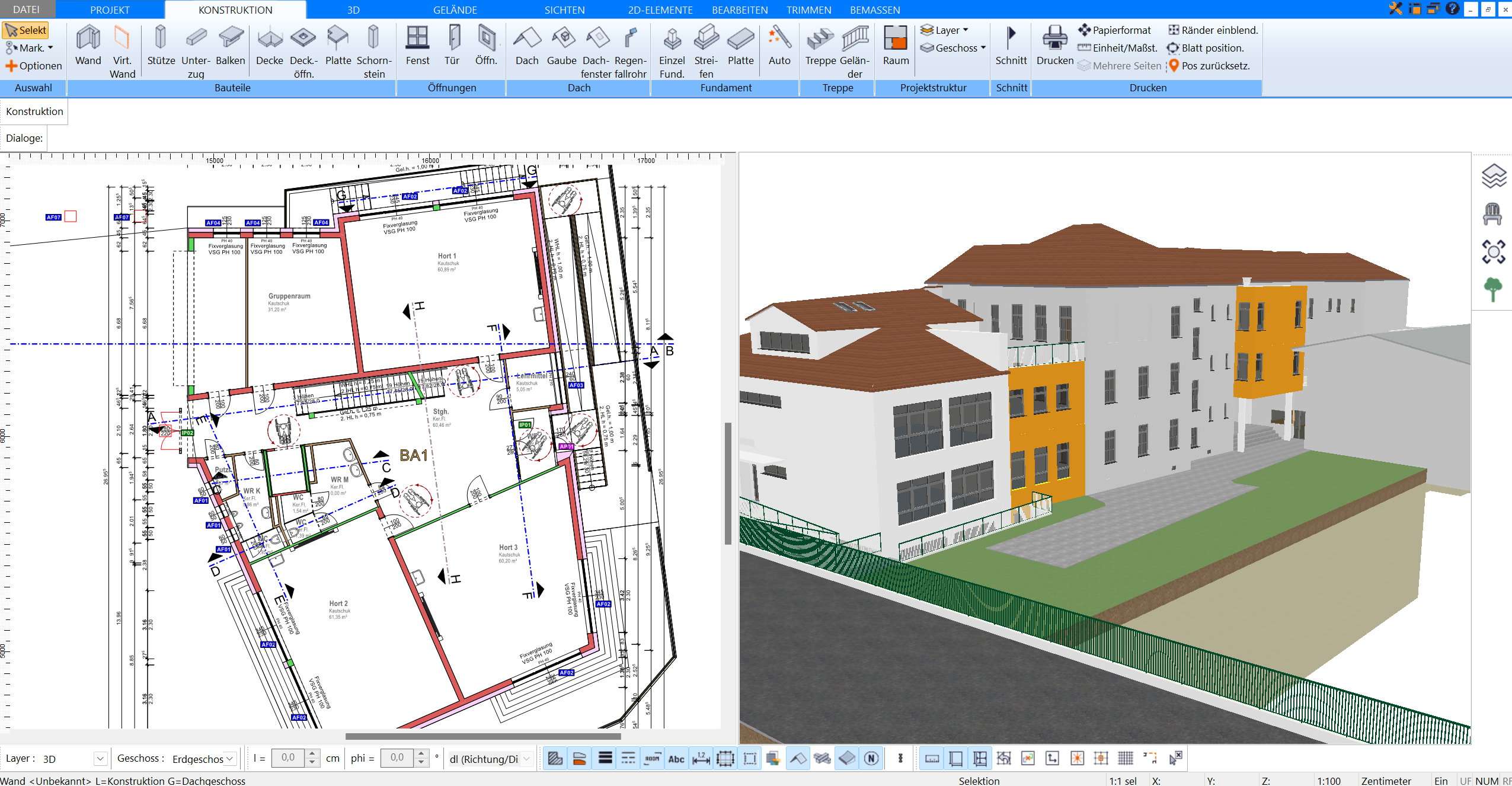The width and height of the screenshot is (1512, 786).
Task: Expand the Mark. selection dropdown
Action: coord(29,47)
